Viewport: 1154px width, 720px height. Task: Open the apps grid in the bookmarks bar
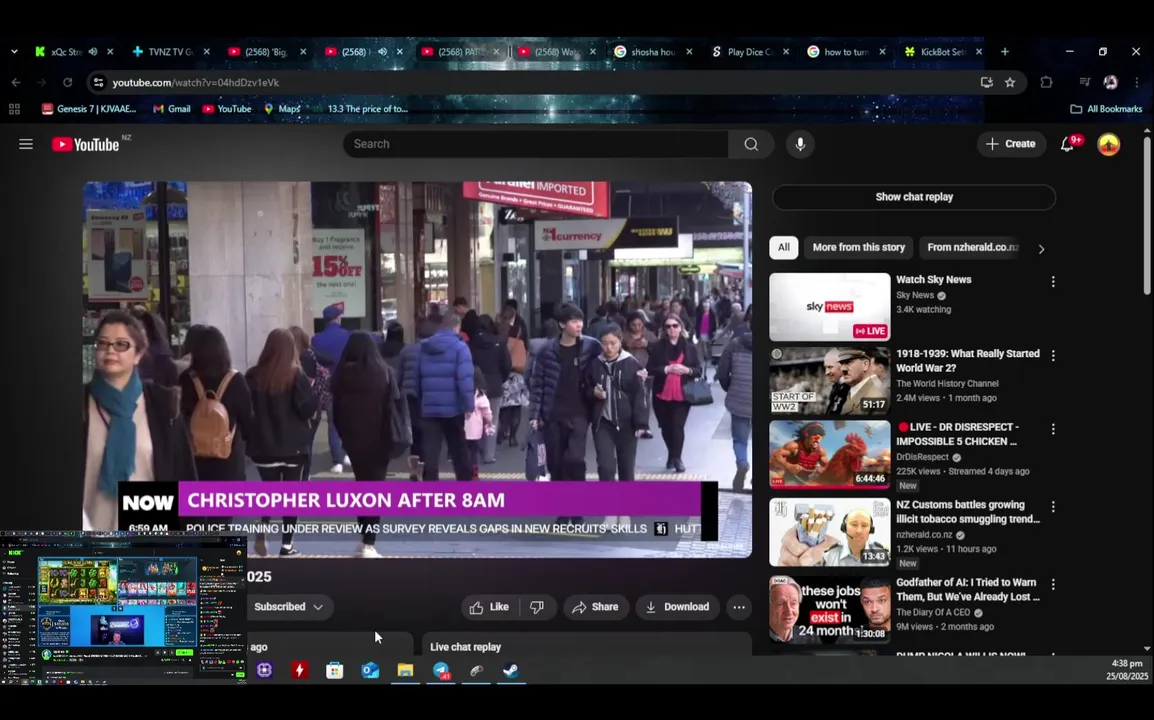(x=14, y=109)
